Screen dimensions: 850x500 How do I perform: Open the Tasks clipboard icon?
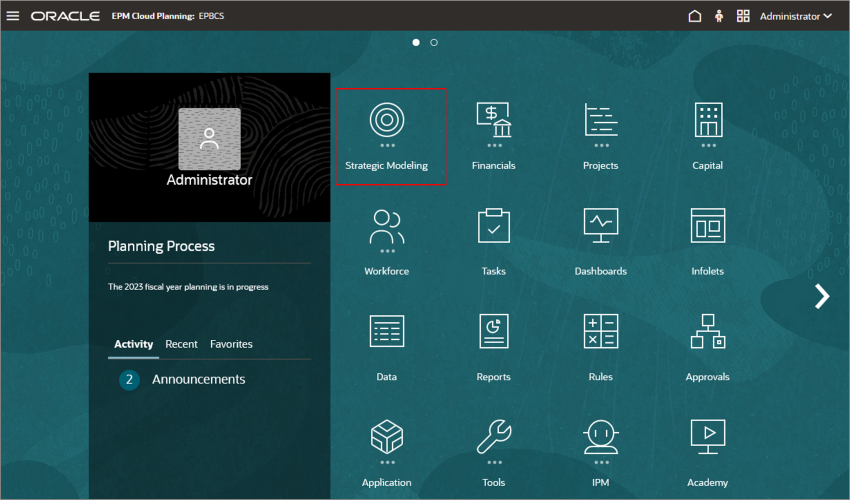[x=494, y=226]
